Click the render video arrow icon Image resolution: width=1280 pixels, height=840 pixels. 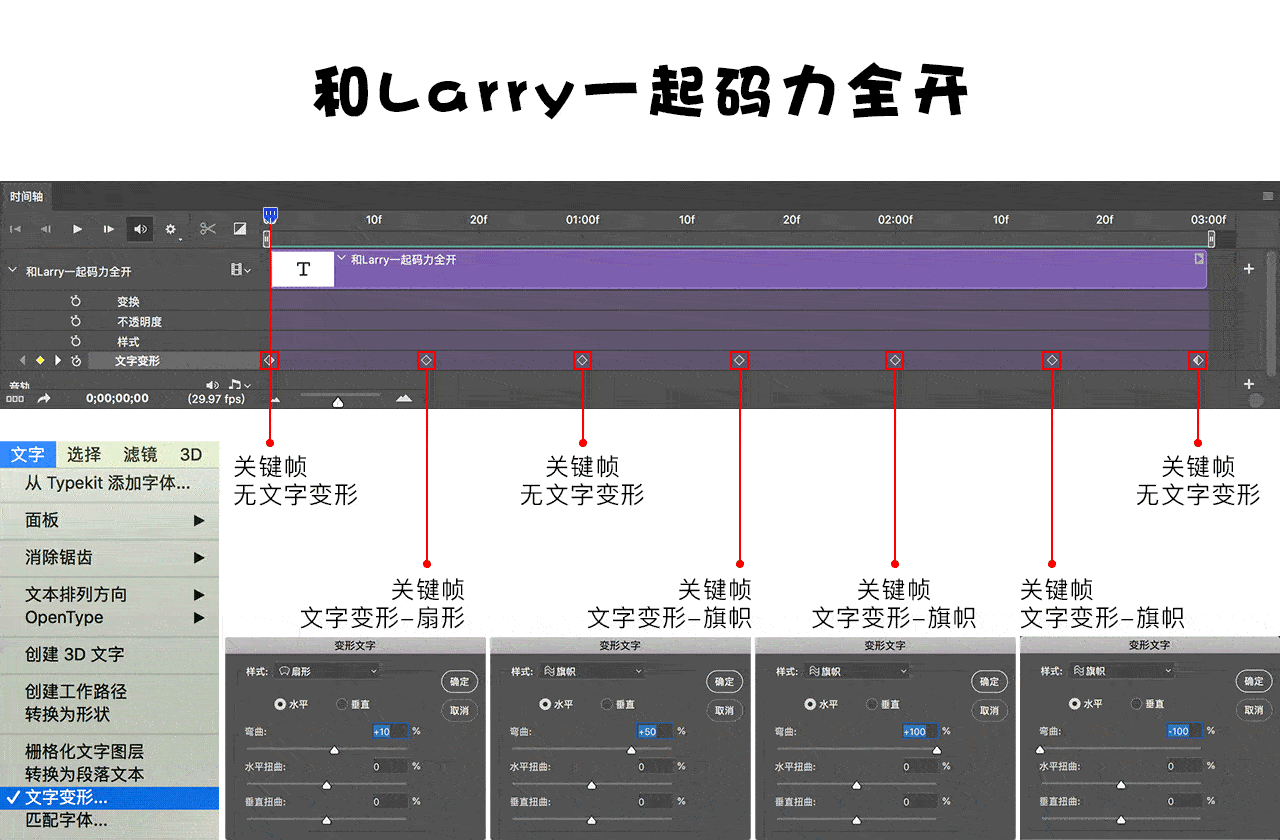coord(44,398)
